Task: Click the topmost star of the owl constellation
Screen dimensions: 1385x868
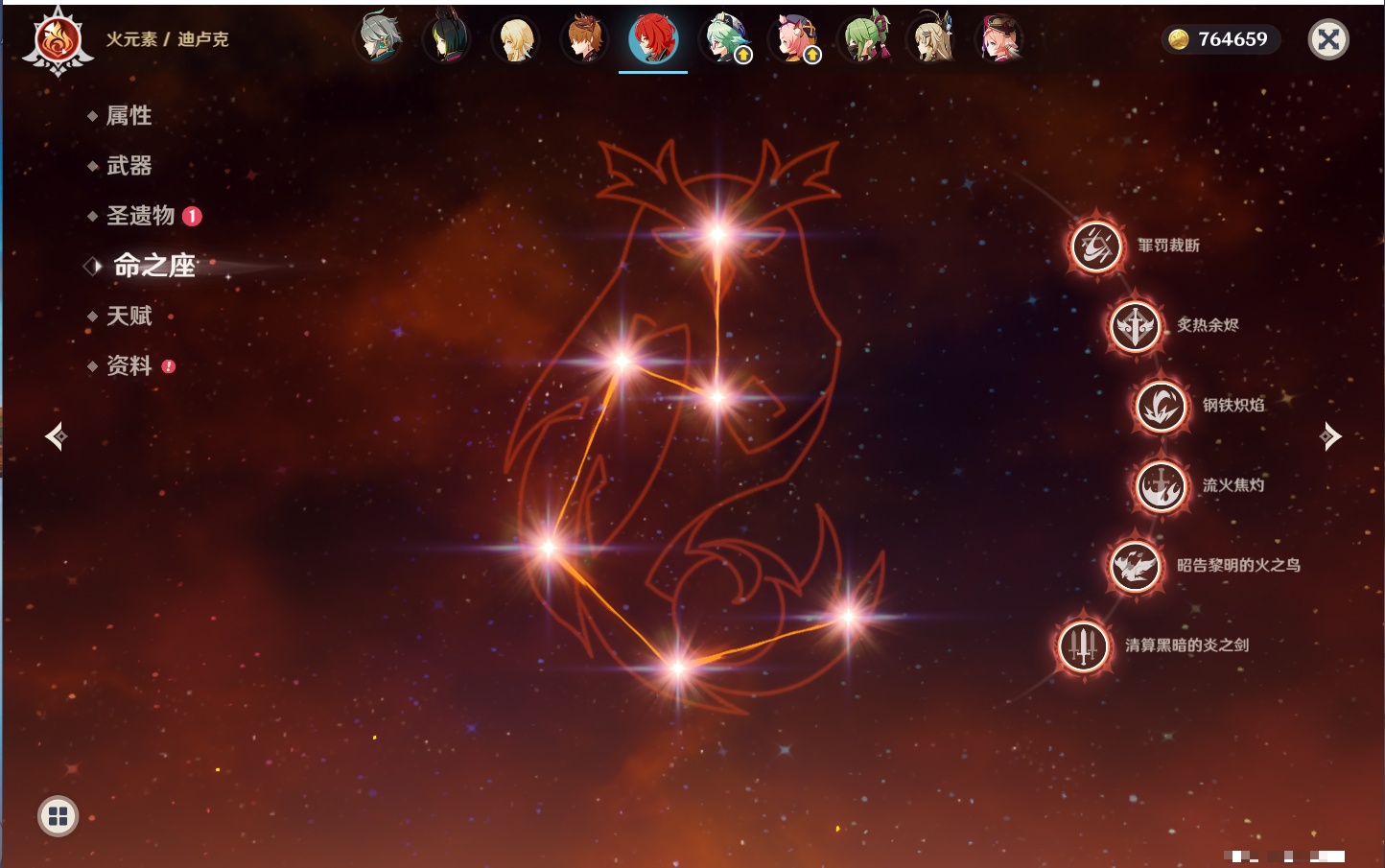Action: click(717, 234)
